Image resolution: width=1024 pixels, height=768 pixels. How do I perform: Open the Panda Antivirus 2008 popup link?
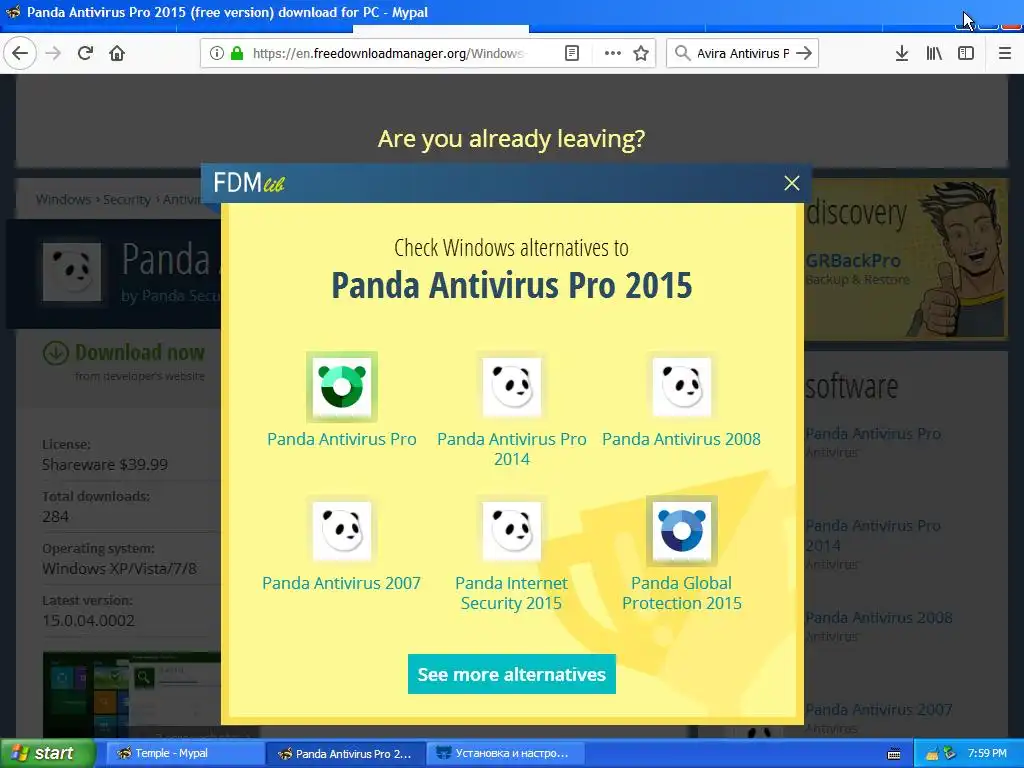pos(681,439)
